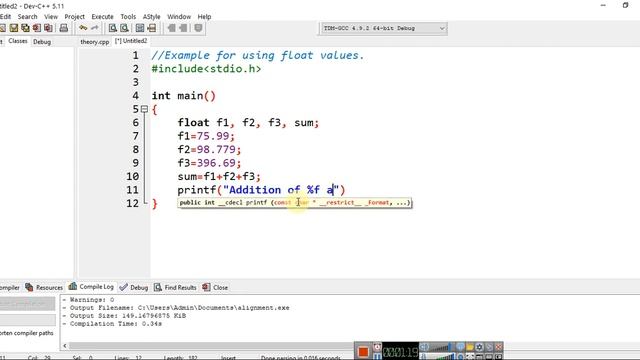
Task: Pause the screen recording
Action: point(377,356)
